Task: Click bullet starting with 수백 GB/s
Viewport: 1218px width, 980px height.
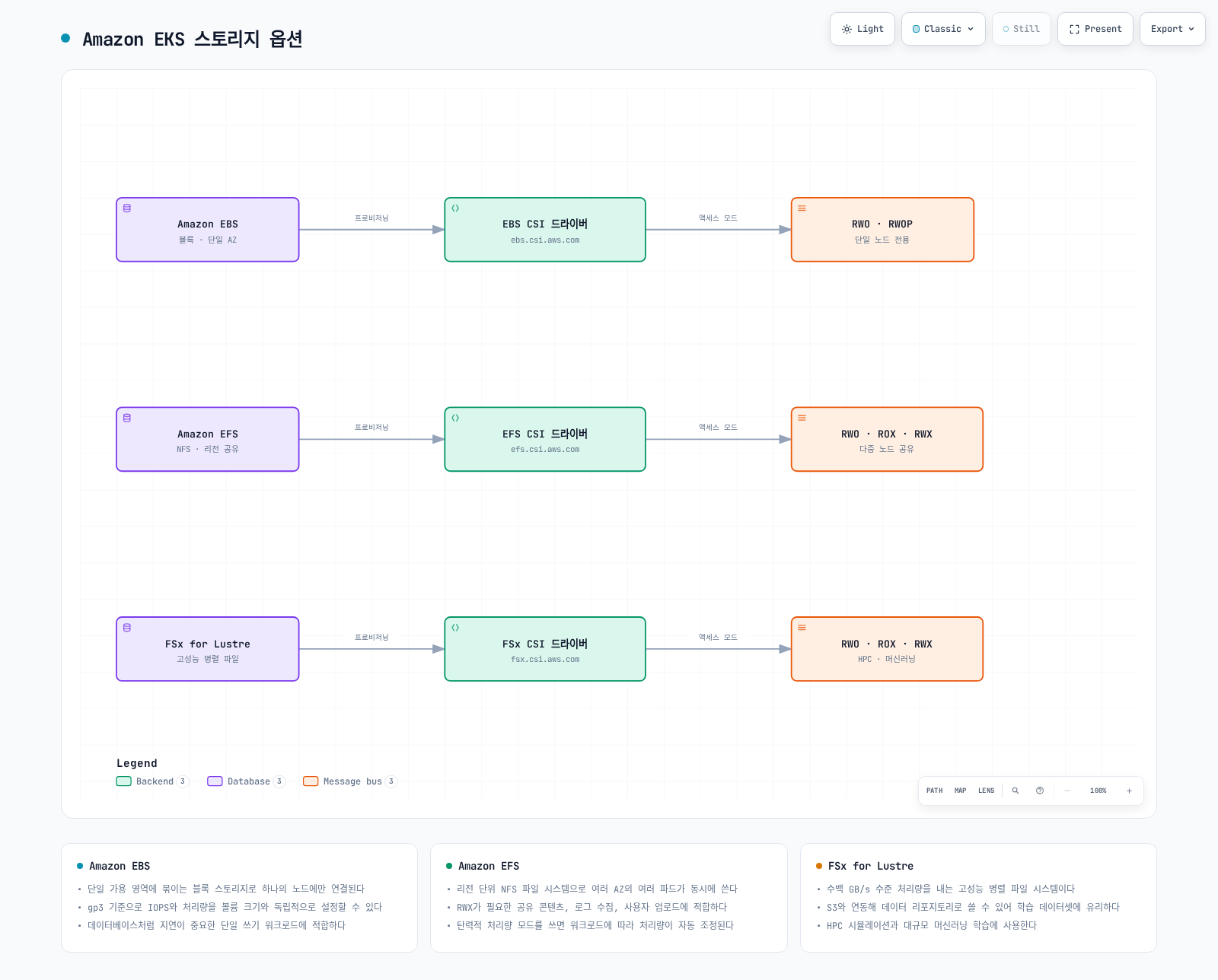Action: point(951,889)
